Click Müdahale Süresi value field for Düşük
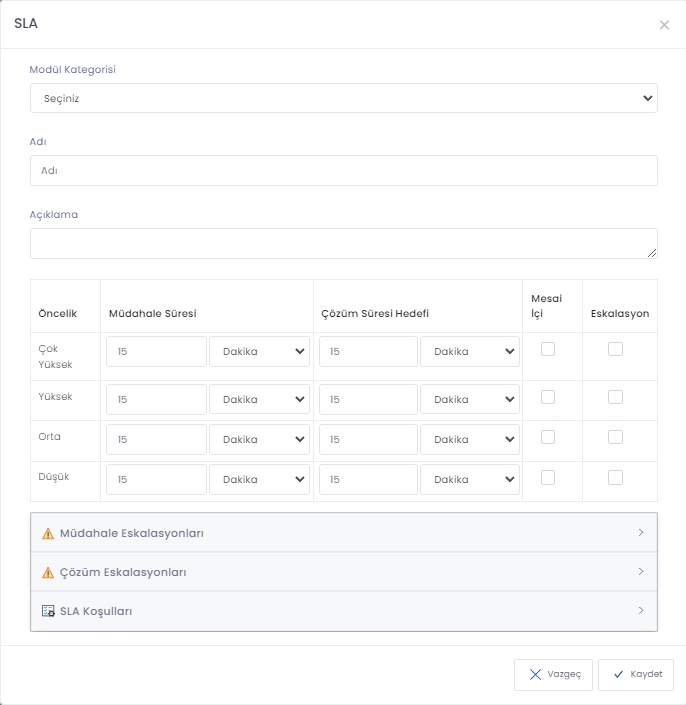The height and width of the screenshot is (705, 686). (x=156, y=480)
